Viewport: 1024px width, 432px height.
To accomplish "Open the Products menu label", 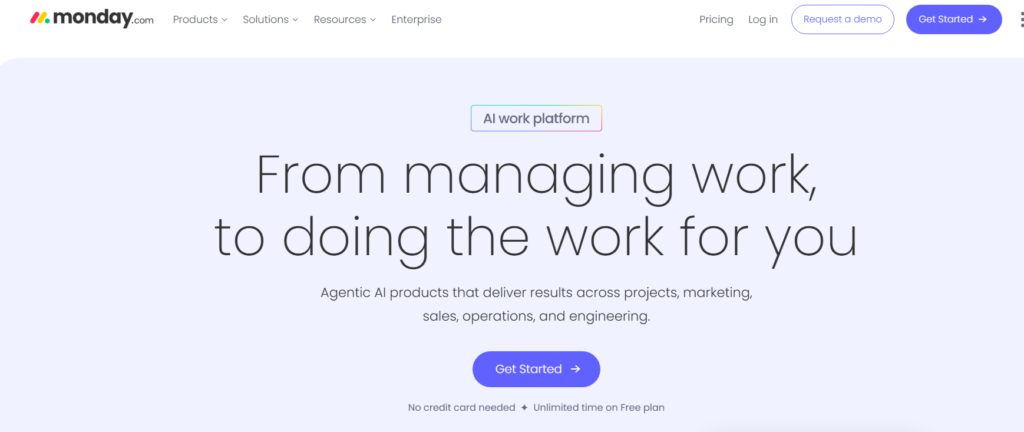I will (x=195, y=19).
